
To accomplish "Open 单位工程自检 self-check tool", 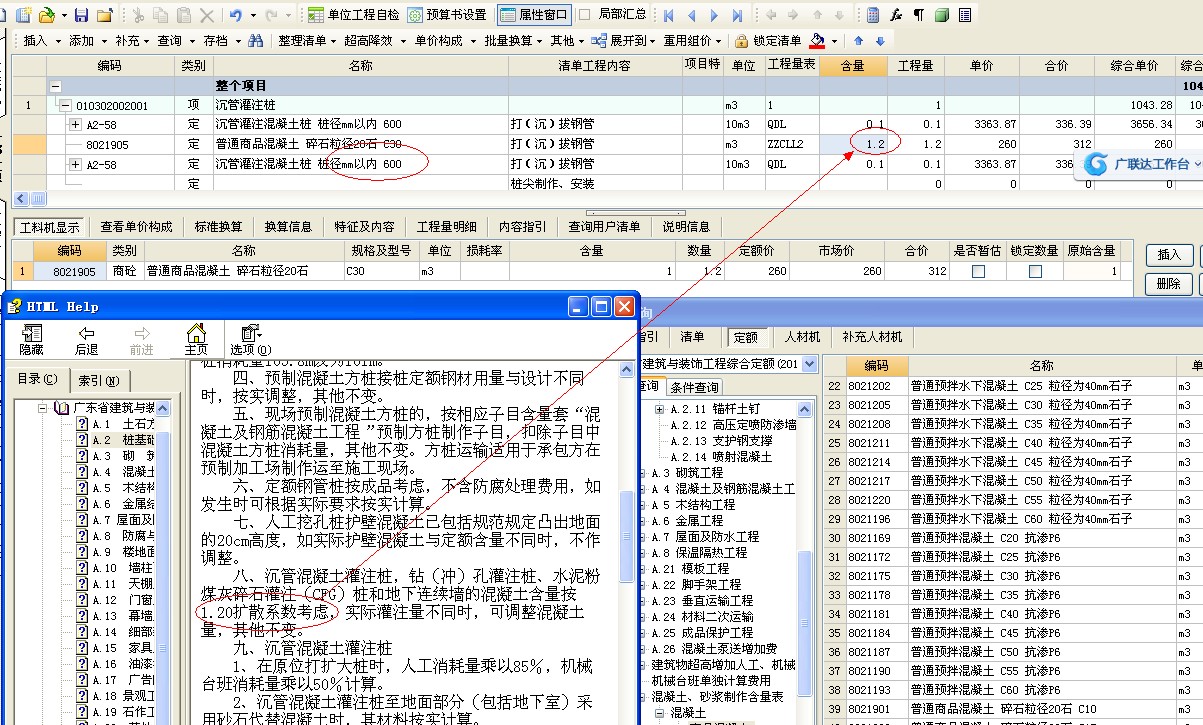I will [353, 15].
